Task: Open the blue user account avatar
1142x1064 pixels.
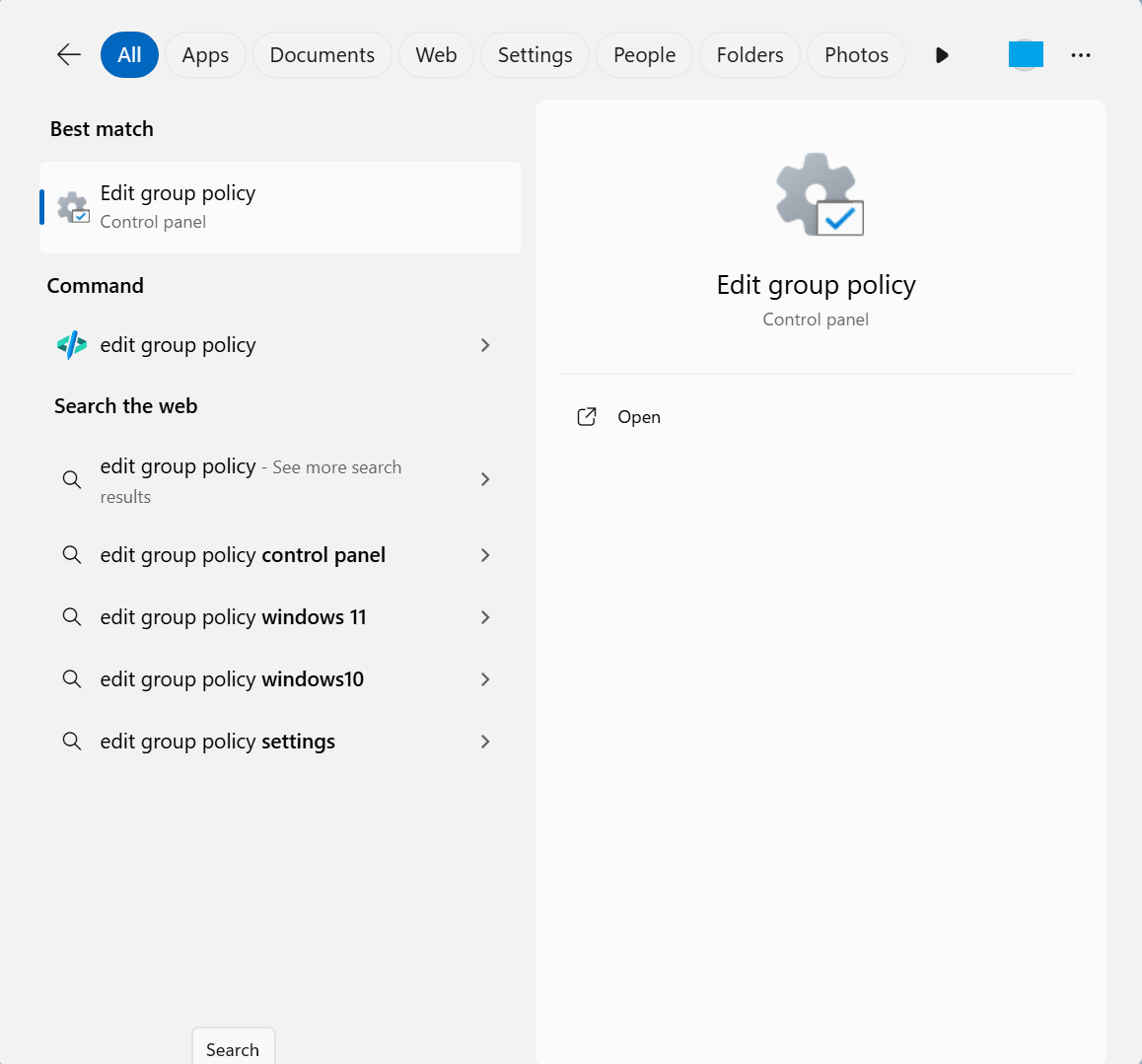Action: (1026, 54)
